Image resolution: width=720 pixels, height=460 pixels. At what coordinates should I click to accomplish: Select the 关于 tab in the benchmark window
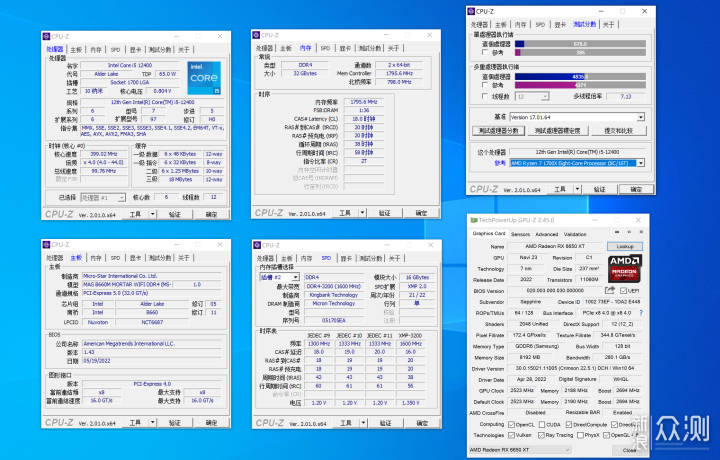(608, 24)
